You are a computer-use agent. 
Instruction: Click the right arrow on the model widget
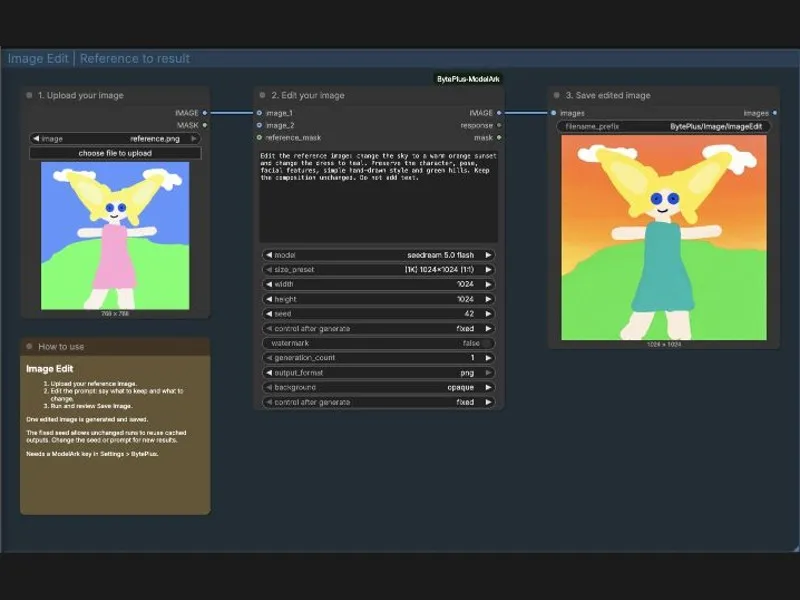(488, 255)
